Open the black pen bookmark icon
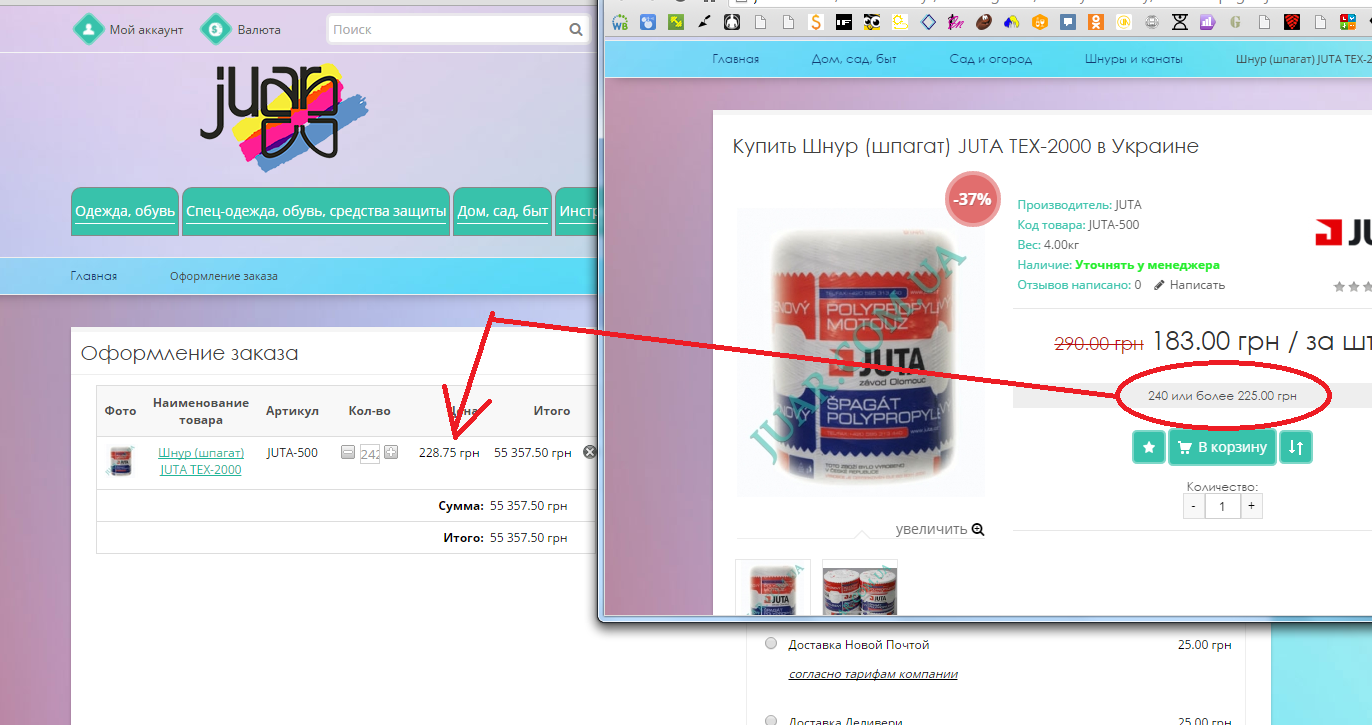1372x725 pixels. coord(704,22)
